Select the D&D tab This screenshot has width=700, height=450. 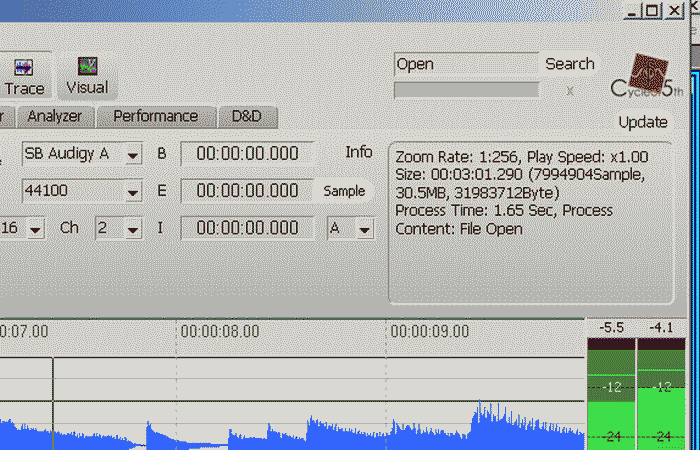[246, 116]
